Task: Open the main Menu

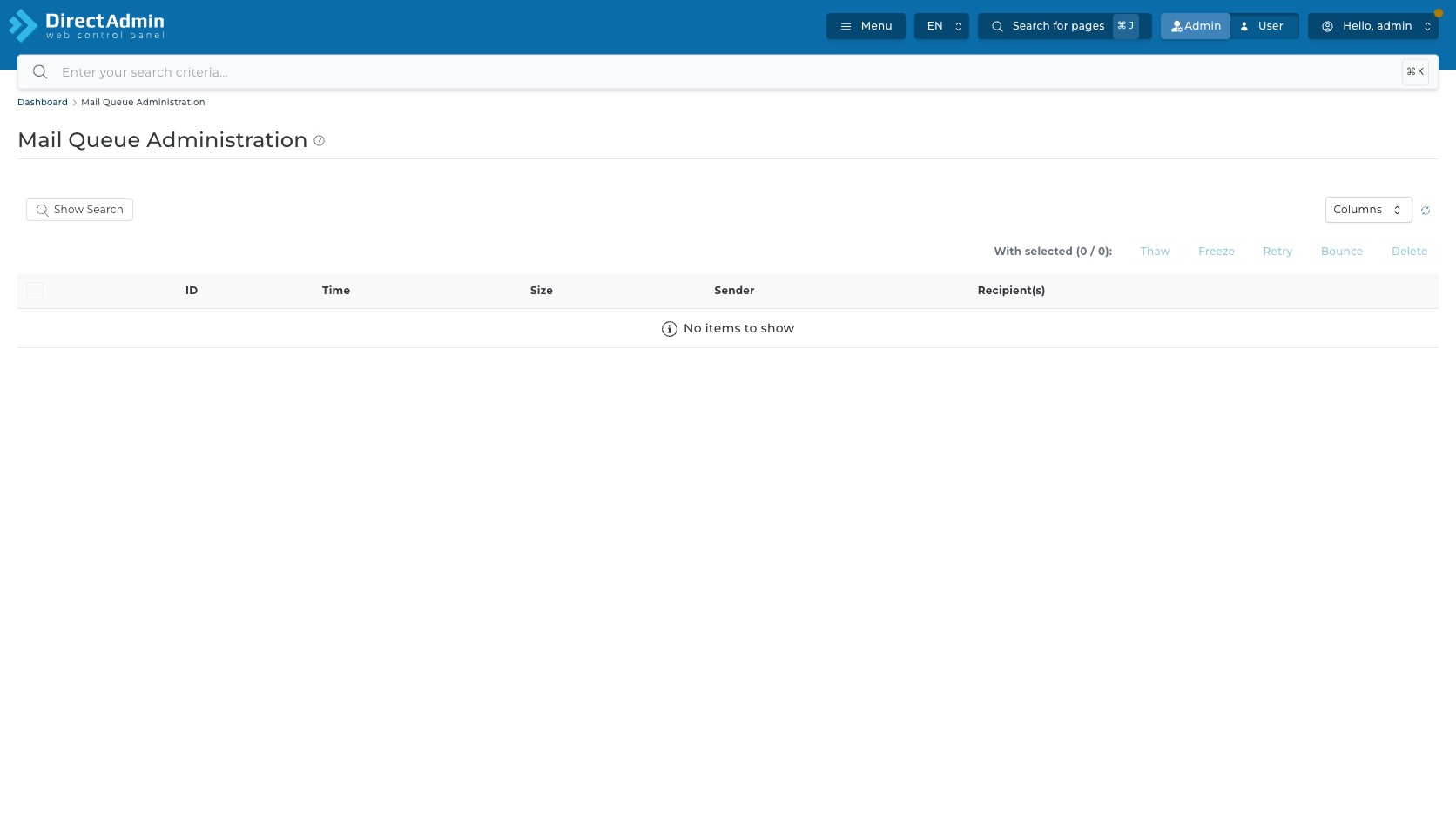Action: [866, 26]
